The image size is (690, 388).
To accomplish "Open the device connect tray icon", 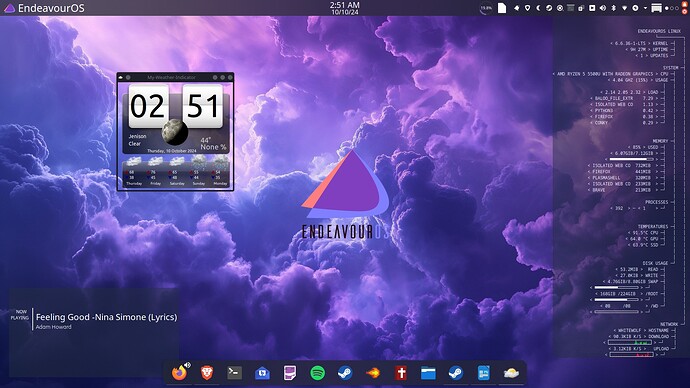I will (x=635, y=8).
